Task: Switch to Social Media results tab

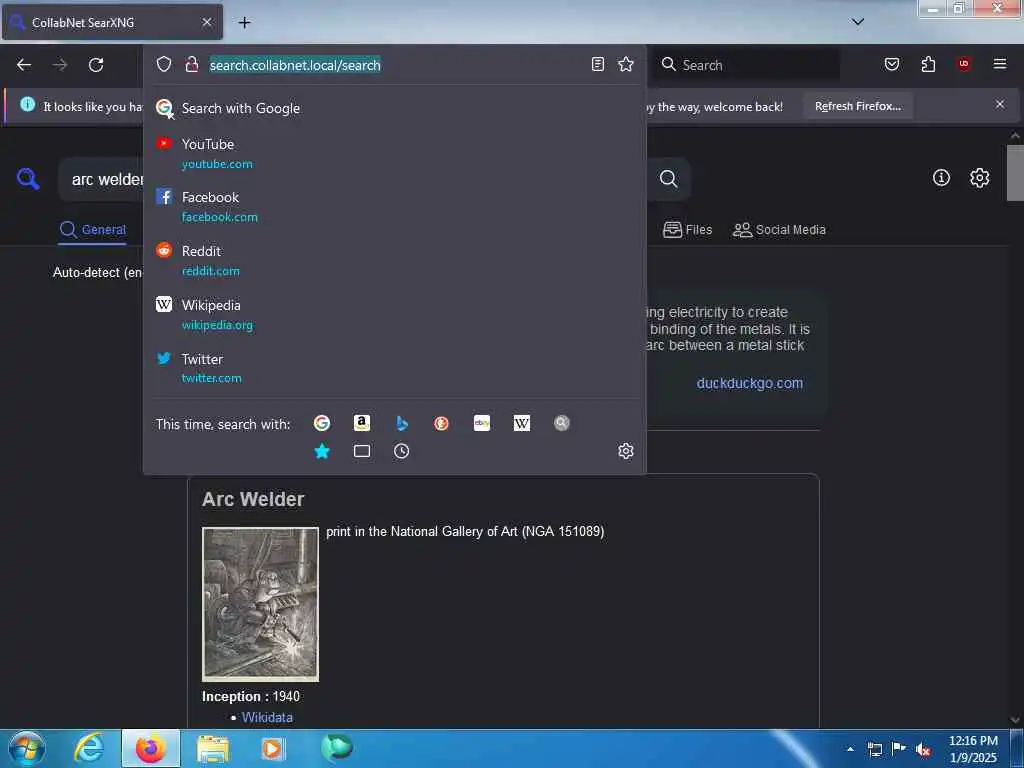Action: coord(779,230)
